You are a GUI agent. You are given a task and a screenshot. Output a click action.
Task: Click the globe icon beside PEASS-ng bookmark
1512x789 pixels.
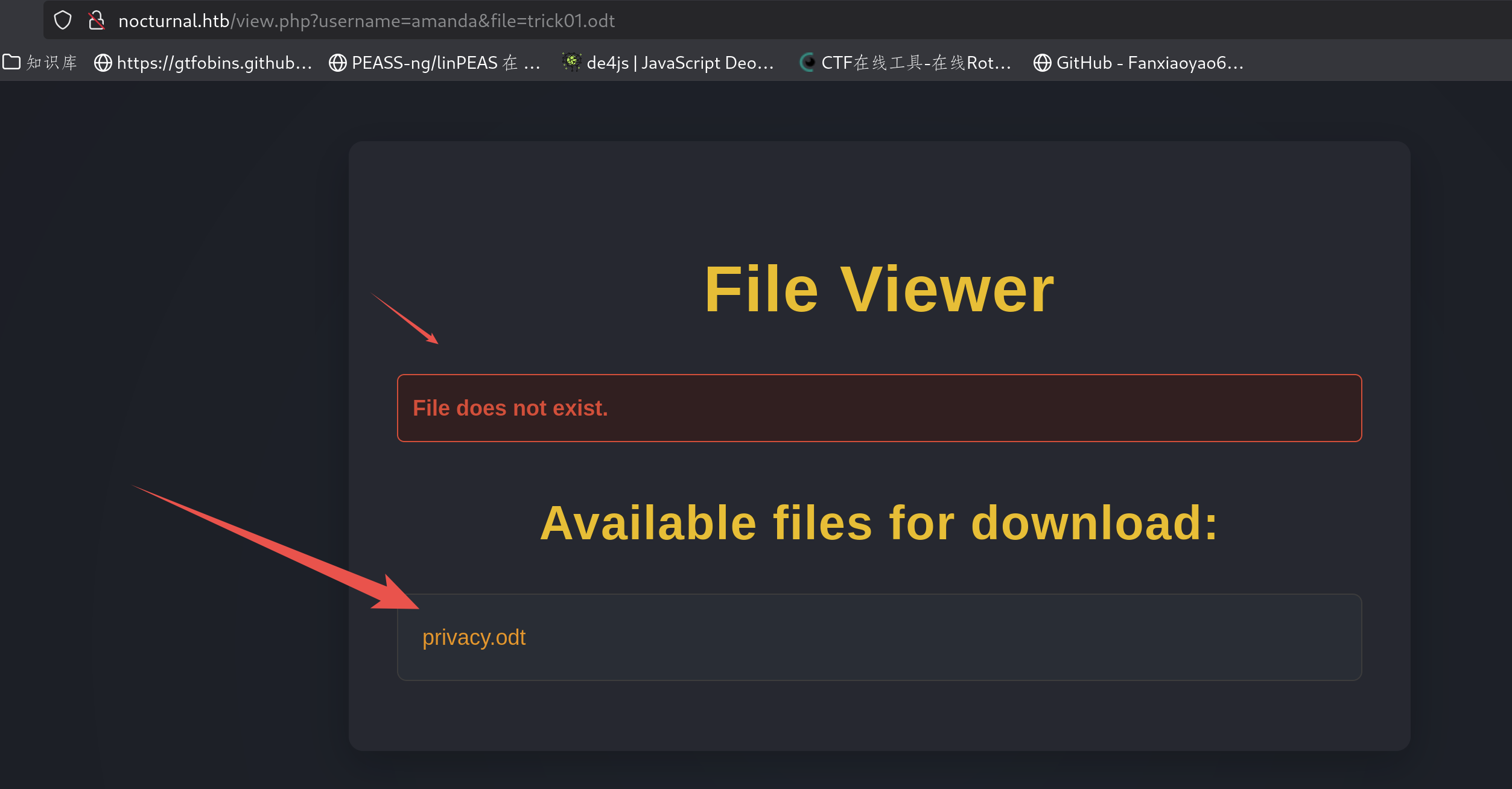coord(338,63)
